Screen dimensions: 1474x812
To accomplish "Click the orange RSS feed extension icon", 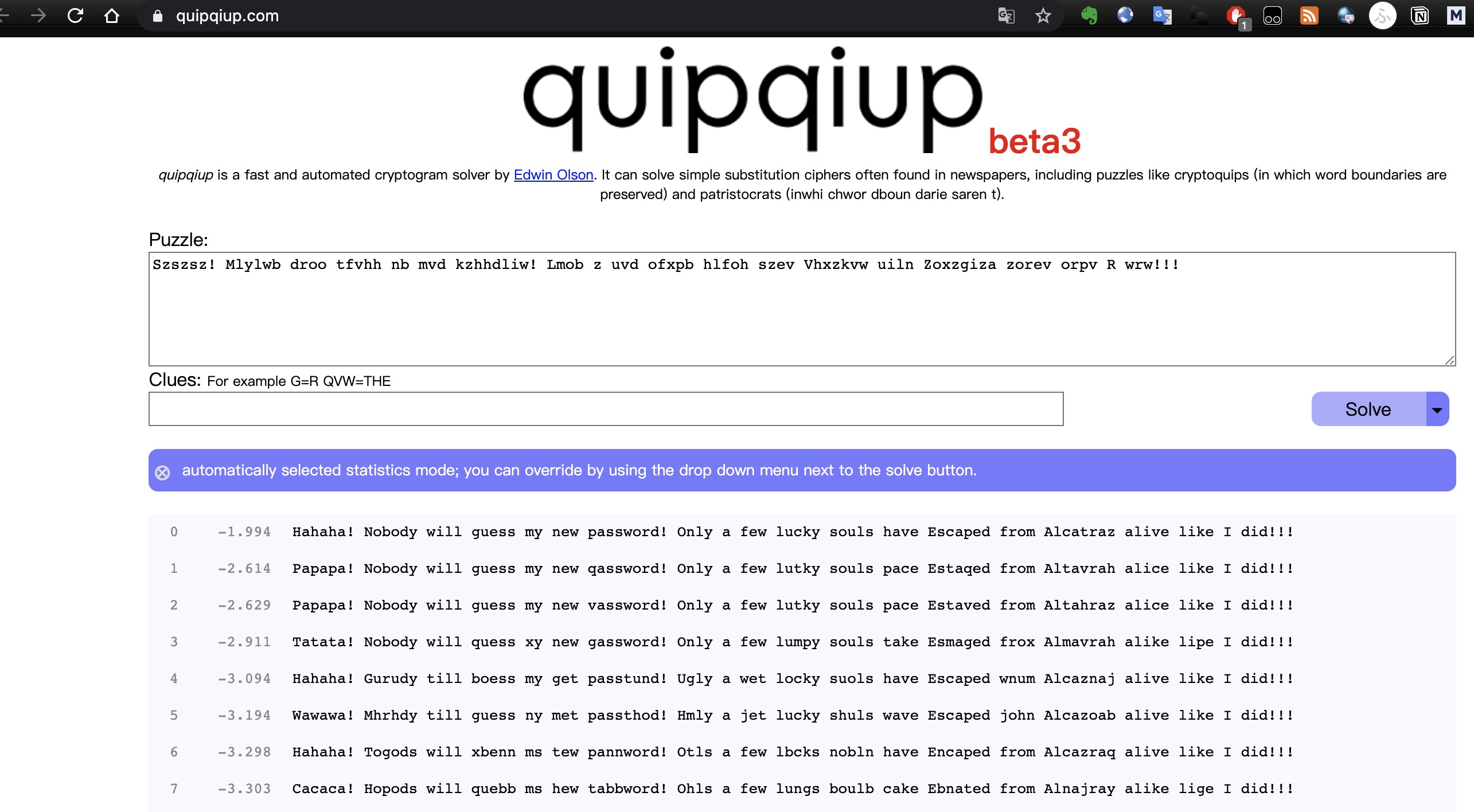I will pyautogui.click(x=1309, y=15).
